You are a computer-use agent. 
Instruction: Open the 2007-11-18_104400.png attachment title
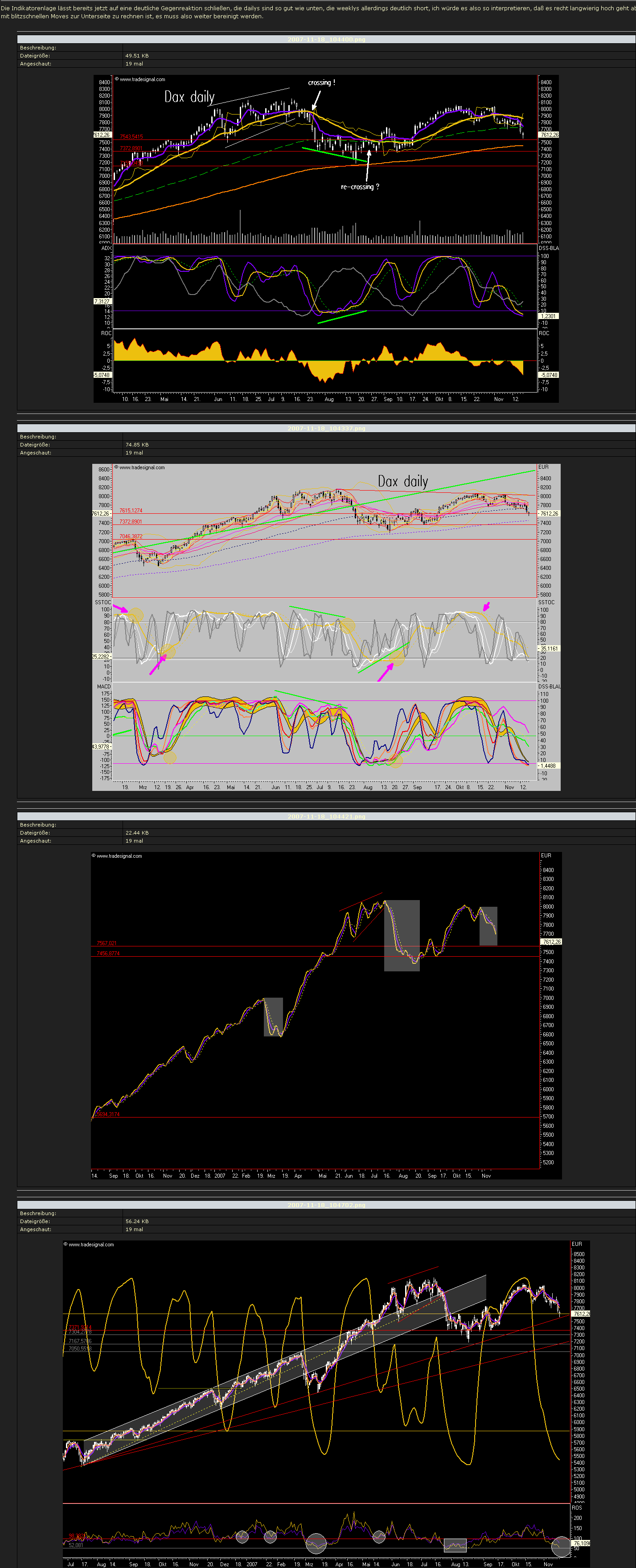[326, 40]
